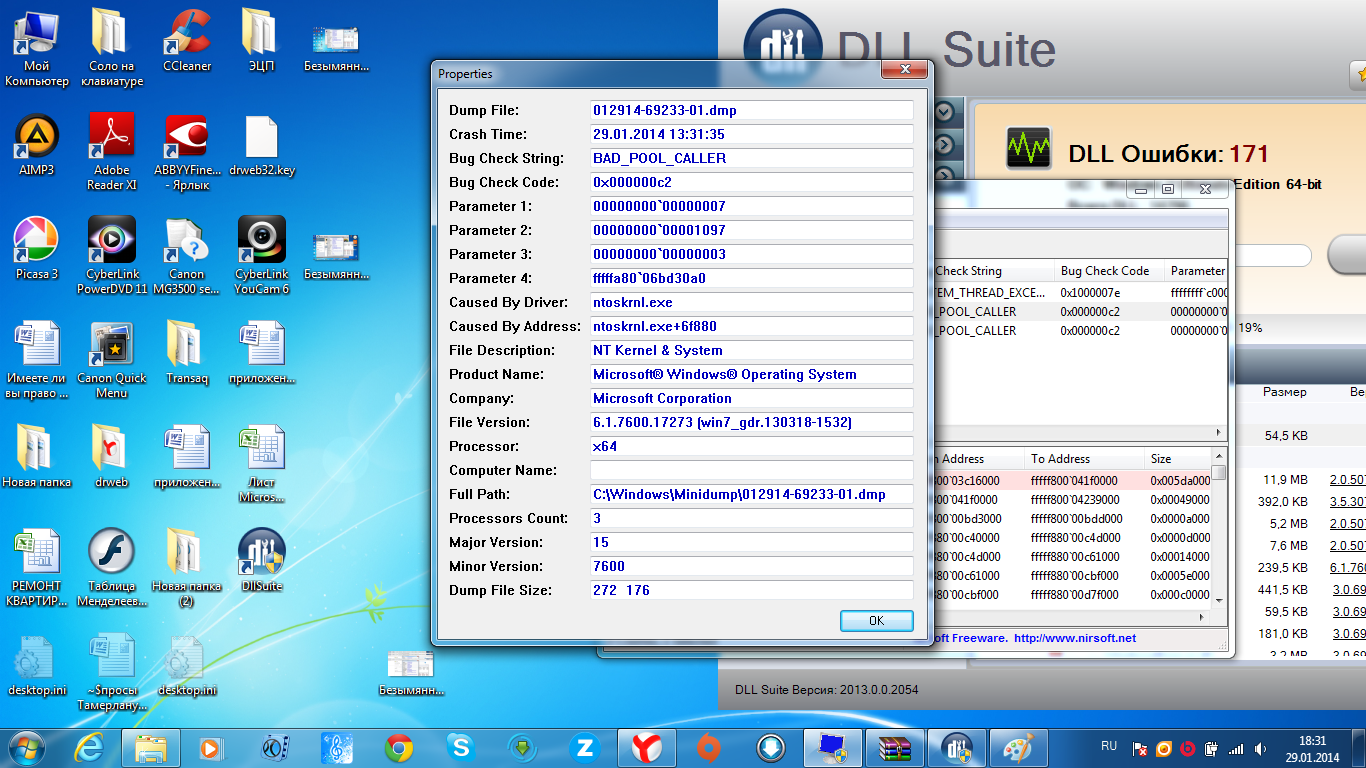Click the Bug Check String field BAD_POOL_CALLER
This screenshot has width=1366, height=768.
(752, 158)
